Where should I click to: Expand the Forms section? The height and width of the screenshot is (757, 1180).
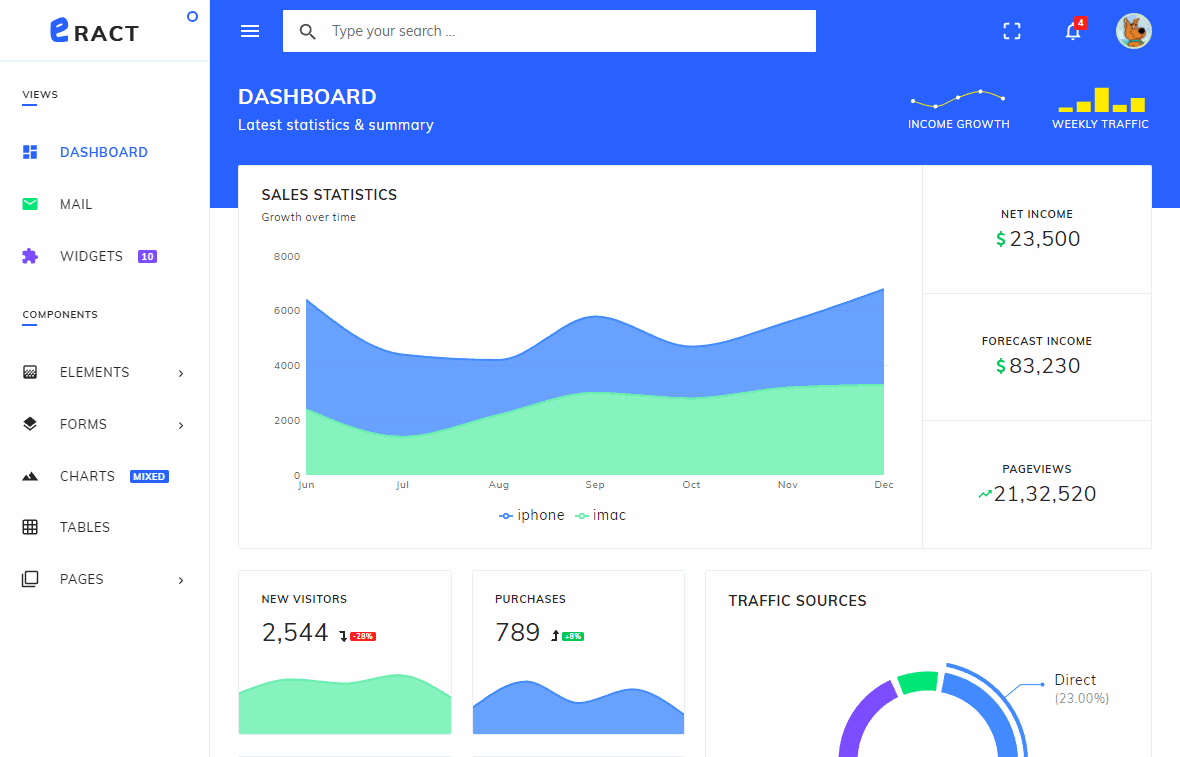pyautogui.click(x=83, y=424)
